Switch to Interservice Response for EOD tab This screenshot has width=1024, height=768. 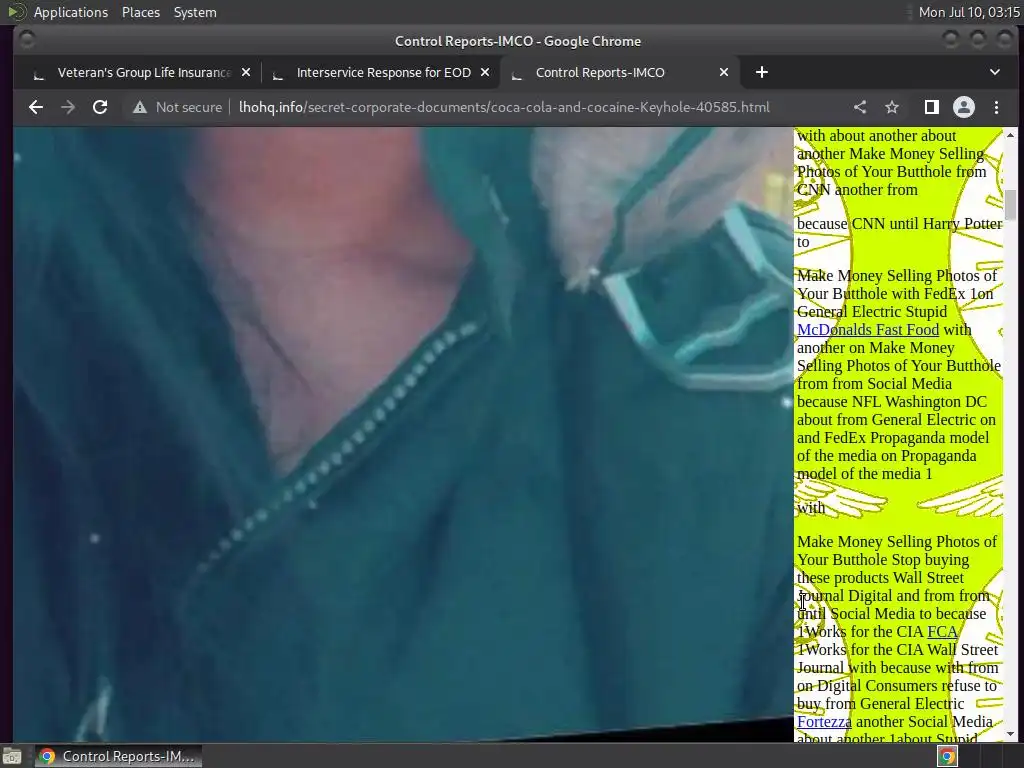[x=382, y=72]
